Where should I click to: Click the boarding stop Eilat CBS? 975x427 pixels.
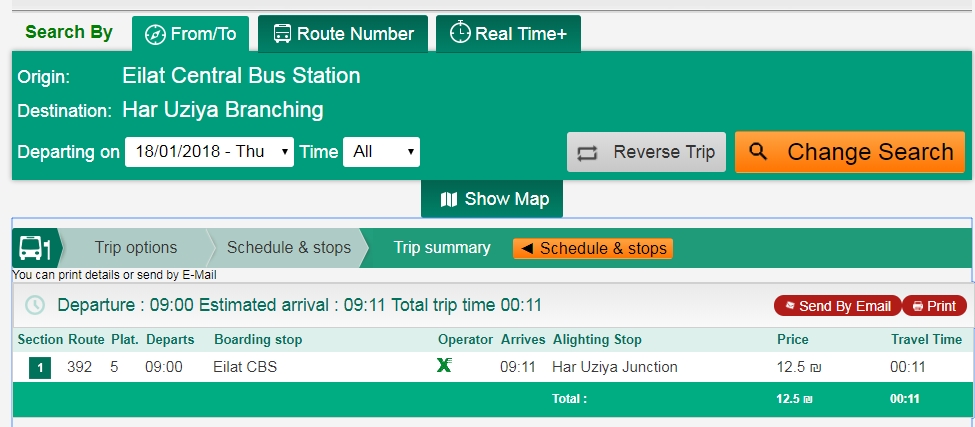point(245,367)
